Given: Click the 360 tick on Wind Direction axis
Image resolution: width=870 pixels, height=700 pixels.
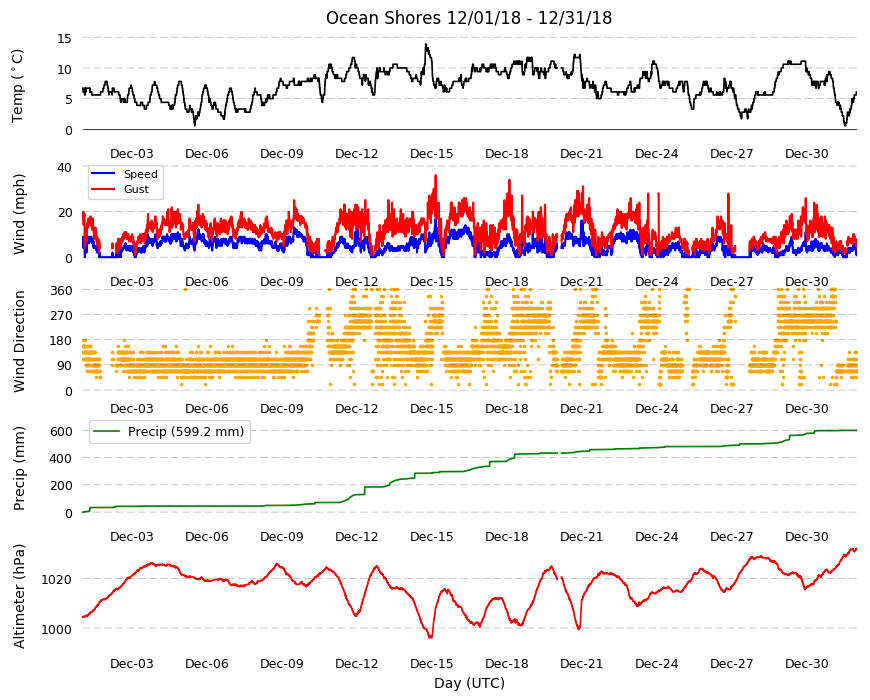Looking at the screenshot, I should point(61,291).
